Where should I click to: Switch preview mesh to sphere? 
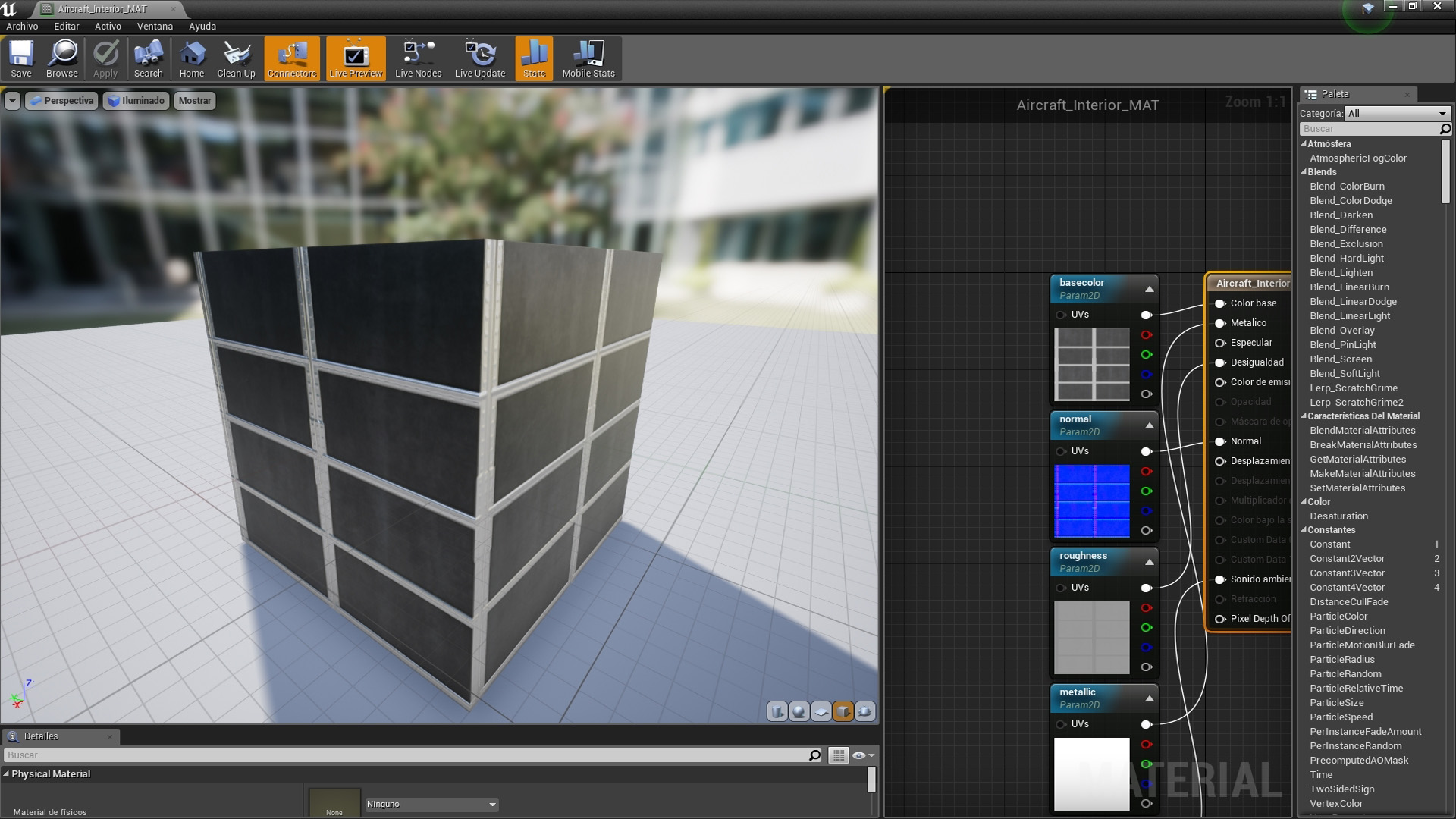tap(799, 711)
